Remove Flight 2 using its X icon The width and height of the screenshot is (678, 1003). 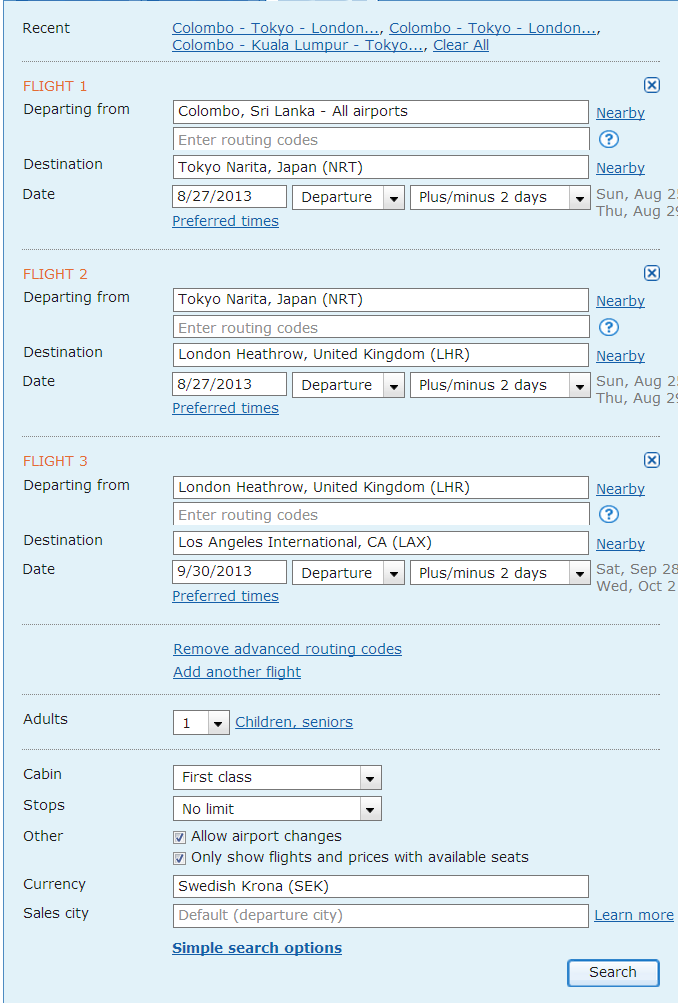click(x=651, y=273)
